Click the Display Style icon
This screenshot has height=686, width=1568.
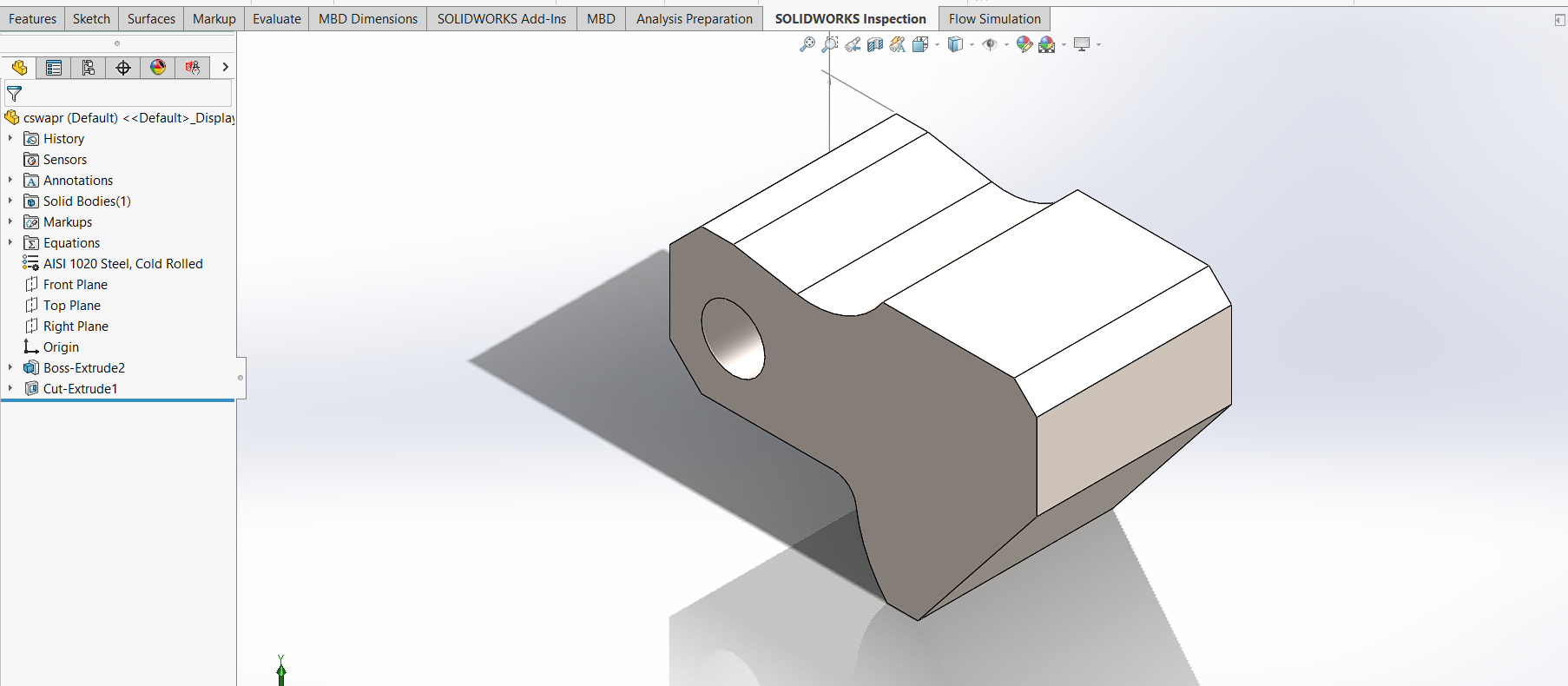click(x=955, y=44)
